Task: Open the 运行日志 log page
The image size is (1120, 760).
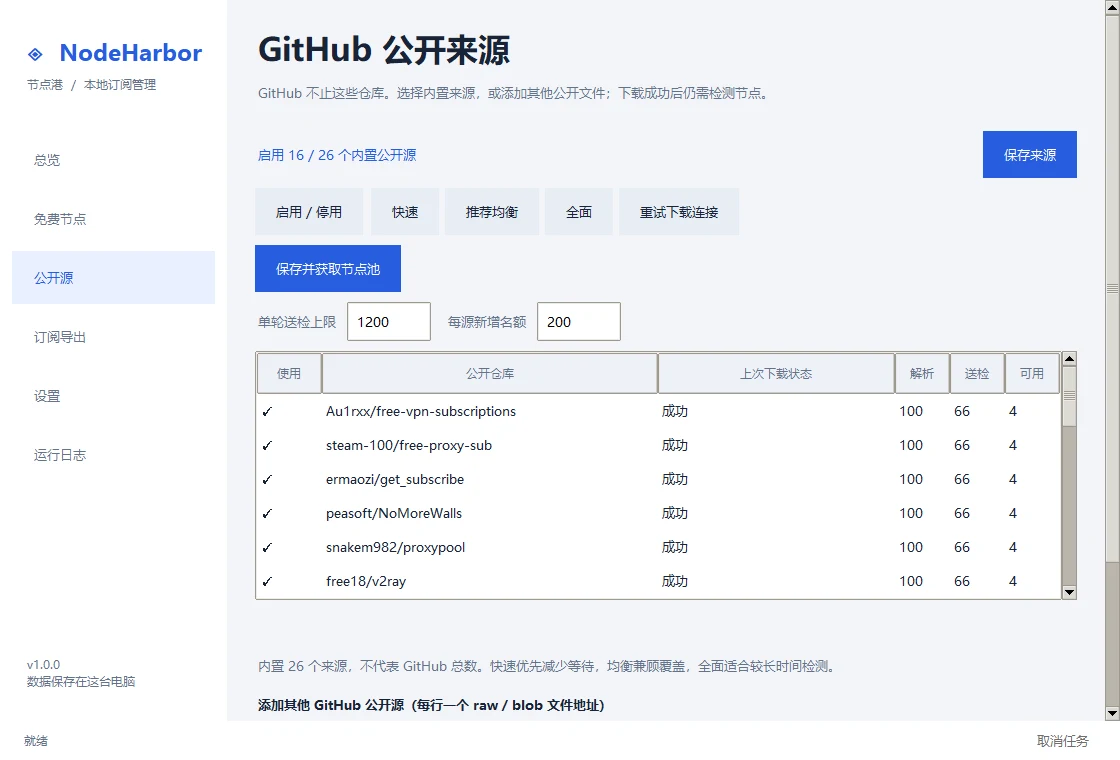Action: 114,455
